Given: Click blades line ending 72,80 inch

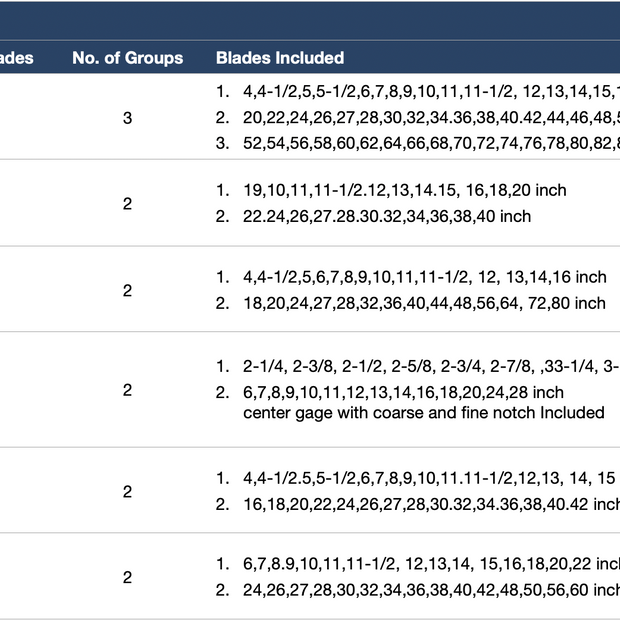Looking at the screenshot, I should pyautogui.click(x=424, y=303).
